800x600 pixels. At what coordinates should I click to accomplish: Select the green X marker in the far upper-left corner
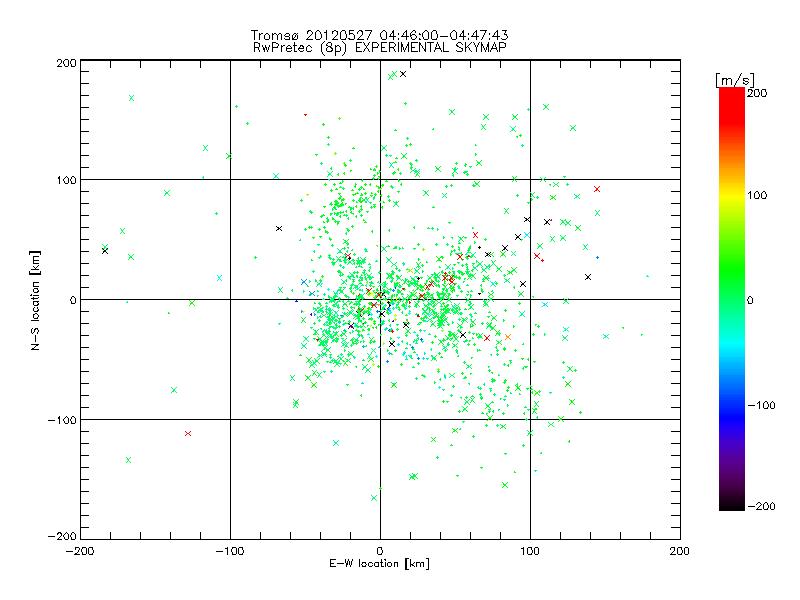[x=132, y=98]
